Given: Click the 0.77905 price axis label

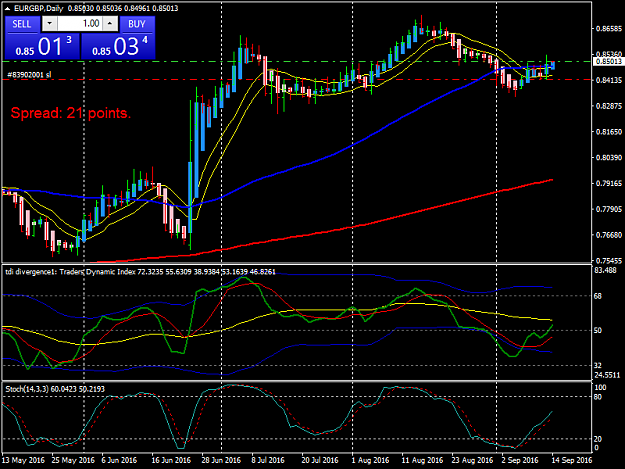Looking at the screenshot, I should pos(609,209).
